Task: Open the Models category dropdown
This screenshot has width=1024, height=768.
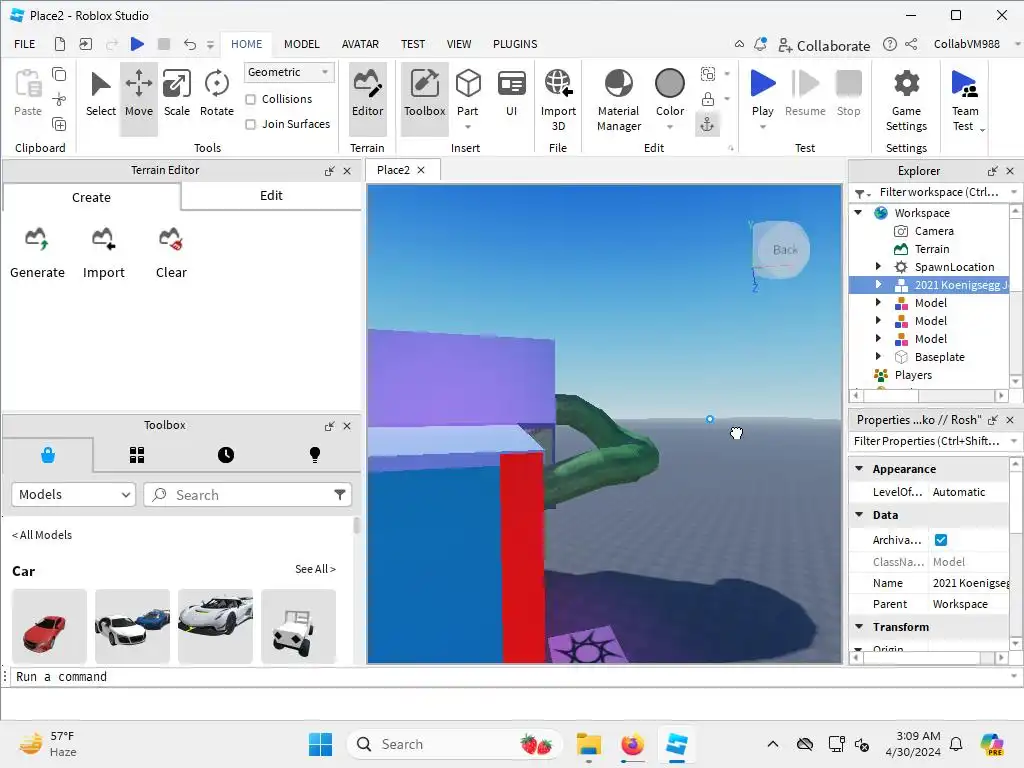Action: coord(73,494)
